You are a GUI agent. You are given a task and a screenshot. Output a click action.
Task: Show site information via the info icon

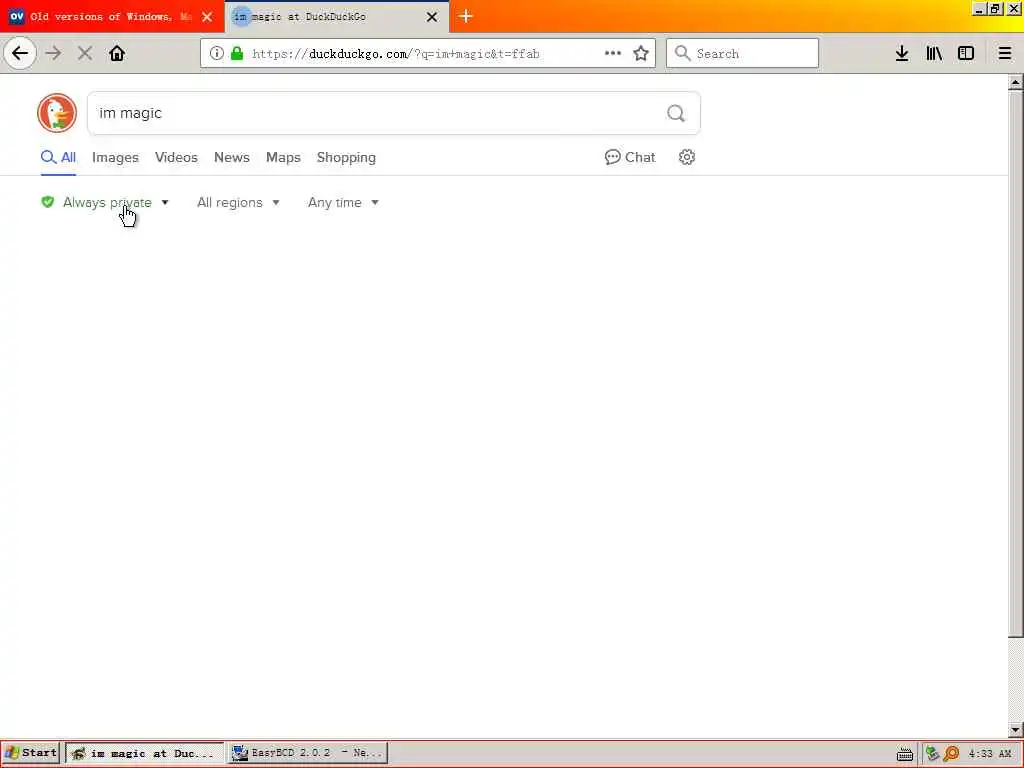pos(217,54)
